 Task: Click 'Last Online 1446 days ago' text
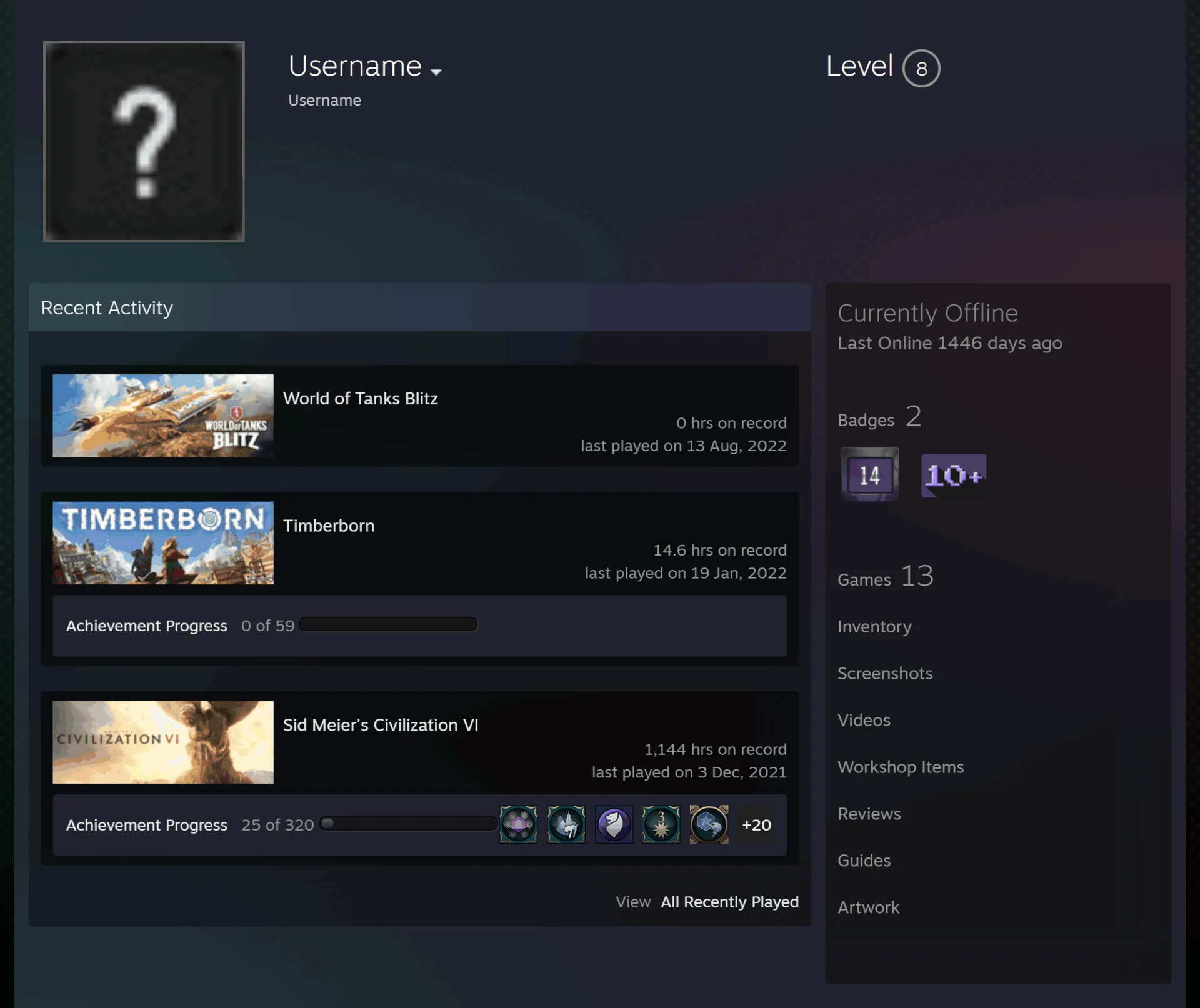[x=950, y=343]
